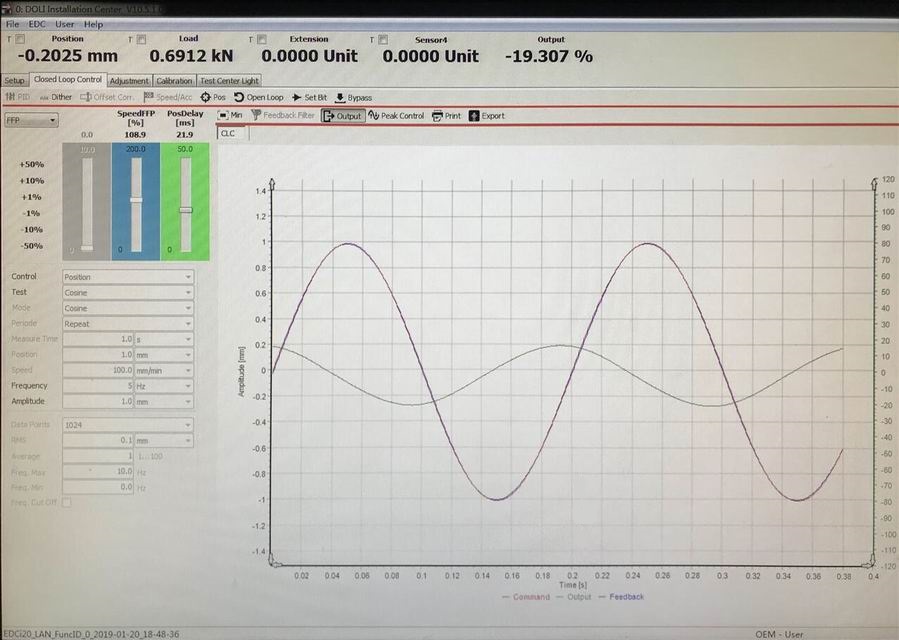Click the Frequency value input field
899x640 pixels.
click(98, 386)
